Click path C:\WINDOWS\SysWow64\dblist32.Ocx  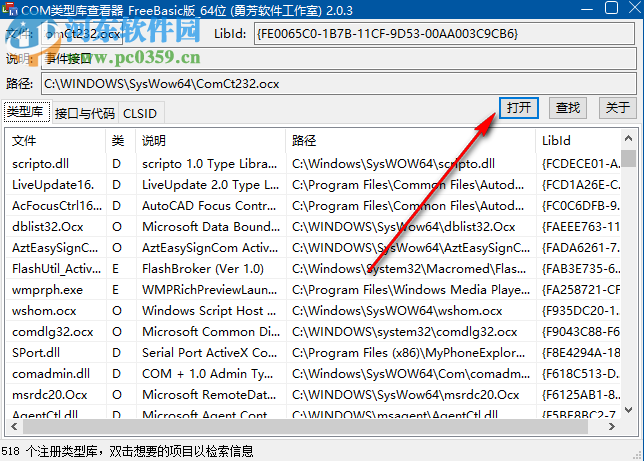(403, 227)
